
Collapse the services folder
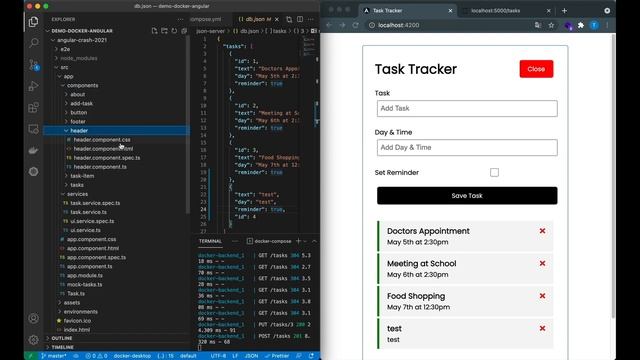[x=116, y=194]
